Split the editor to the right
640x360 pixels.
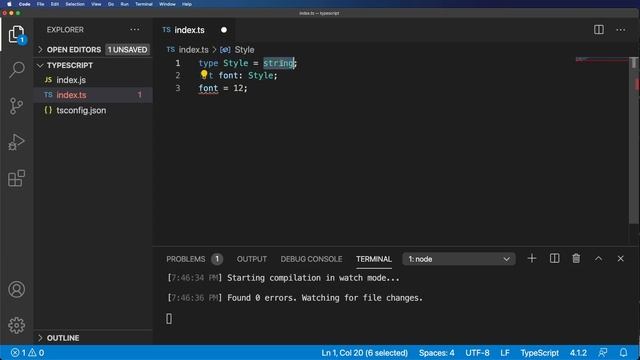point(599,30)
